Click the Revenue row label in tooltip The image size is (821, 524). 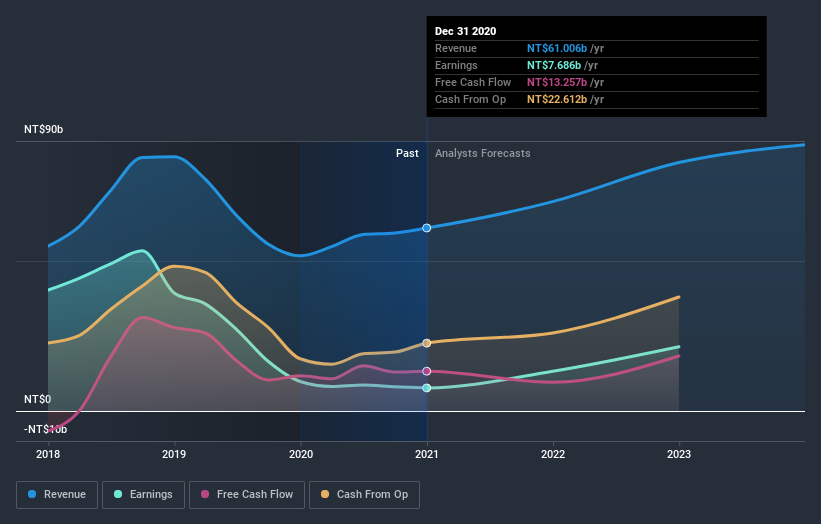click(x=456, y=48)
